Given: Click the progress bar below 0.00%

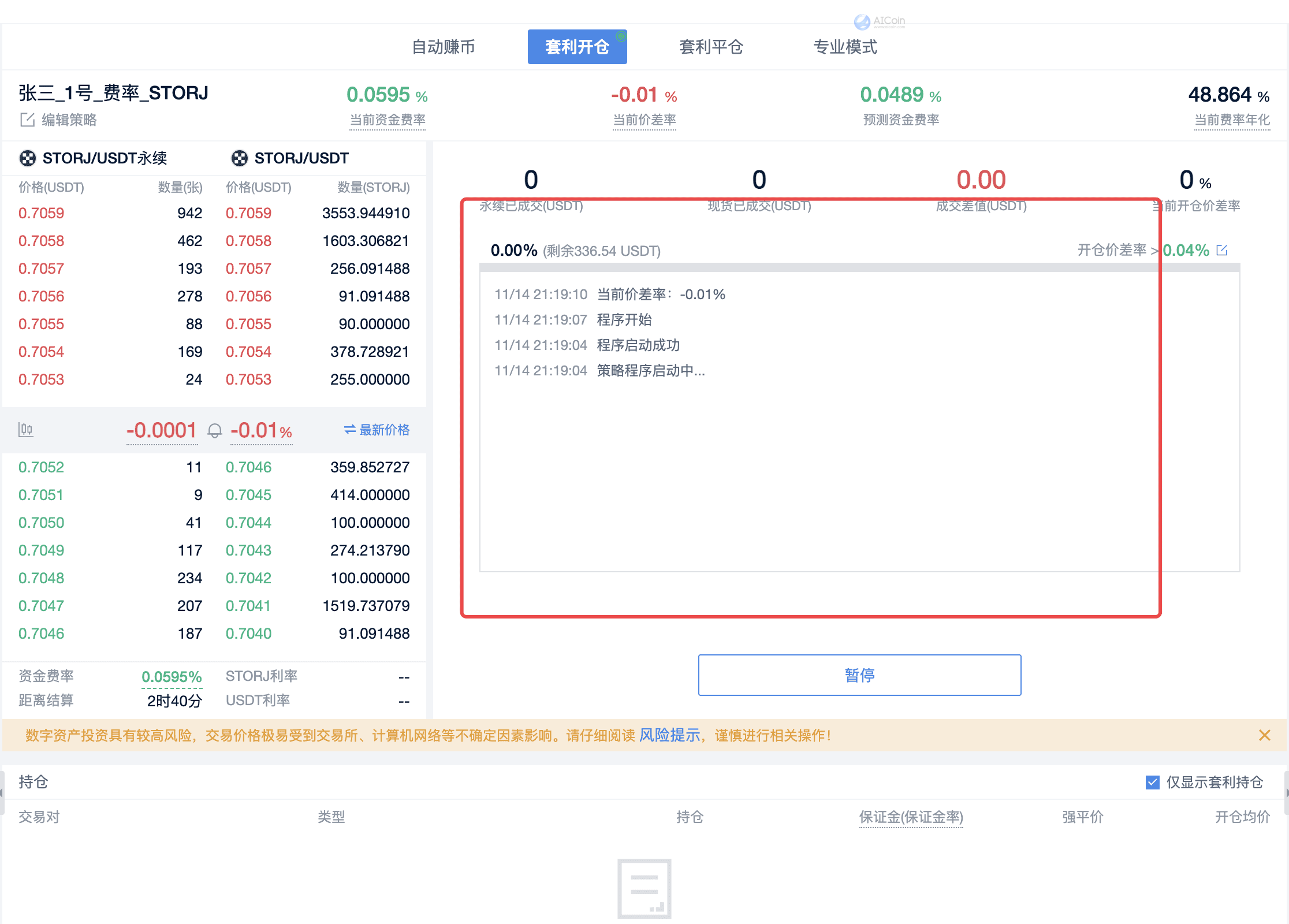Looking at the screenshot, I should click(859, 267).
